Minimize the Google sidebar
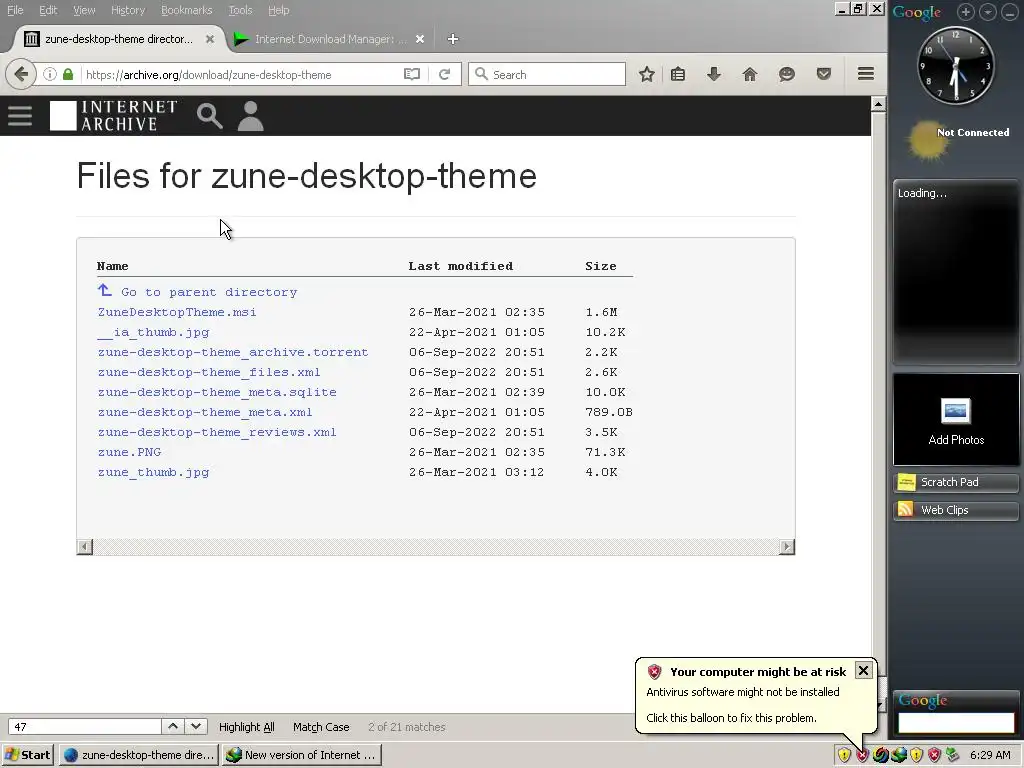The image size is (1024, 768). pos(1010,12)
